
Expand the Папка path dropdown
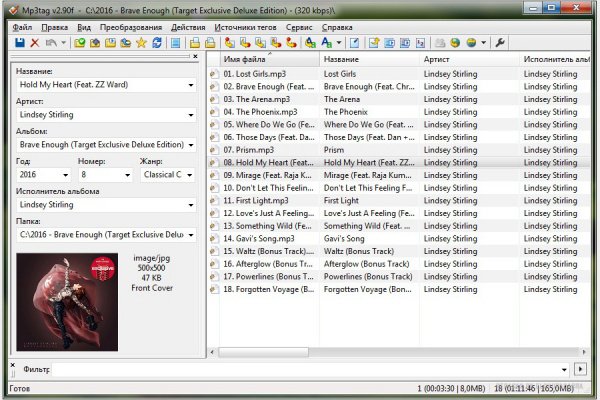click(191, 235)
